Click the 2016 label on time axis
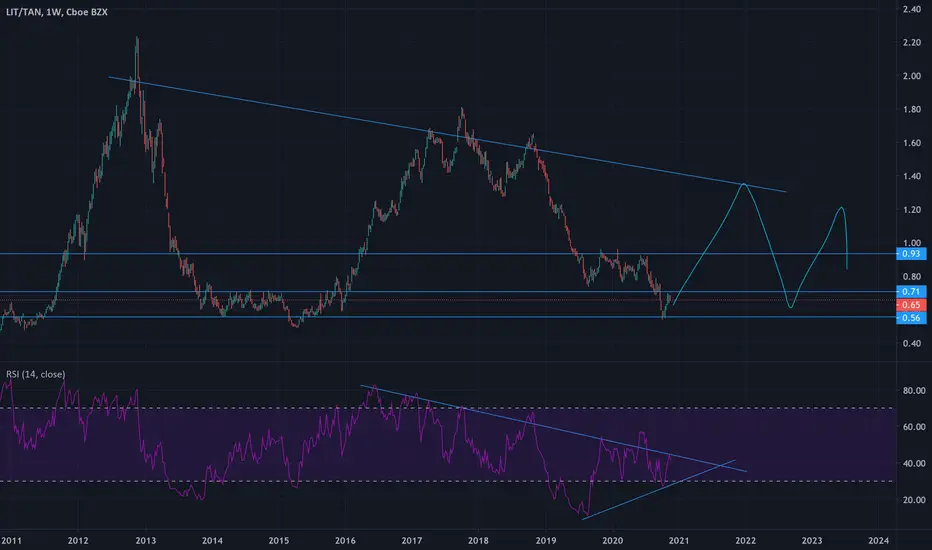932x550 pixels. click(345, 540)
